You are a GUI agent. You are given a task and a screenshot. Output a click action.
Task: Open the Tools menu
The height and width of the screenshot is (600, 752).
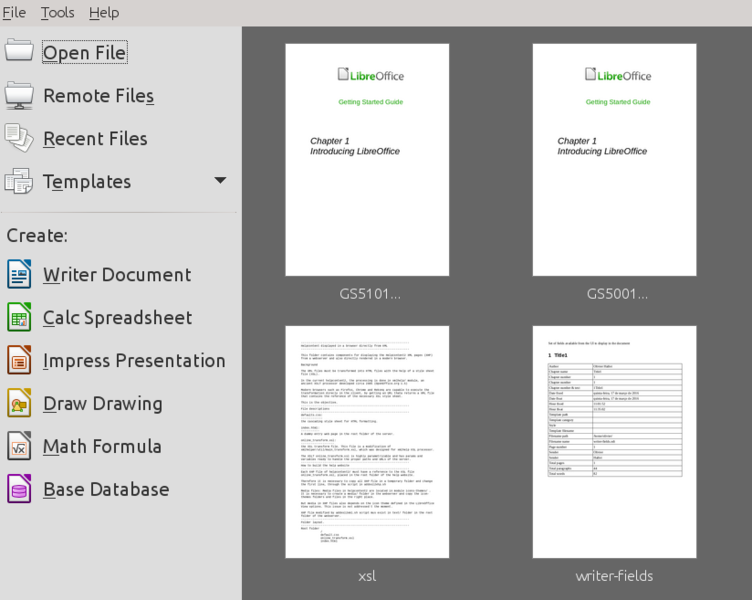click(x=58, y=12)
